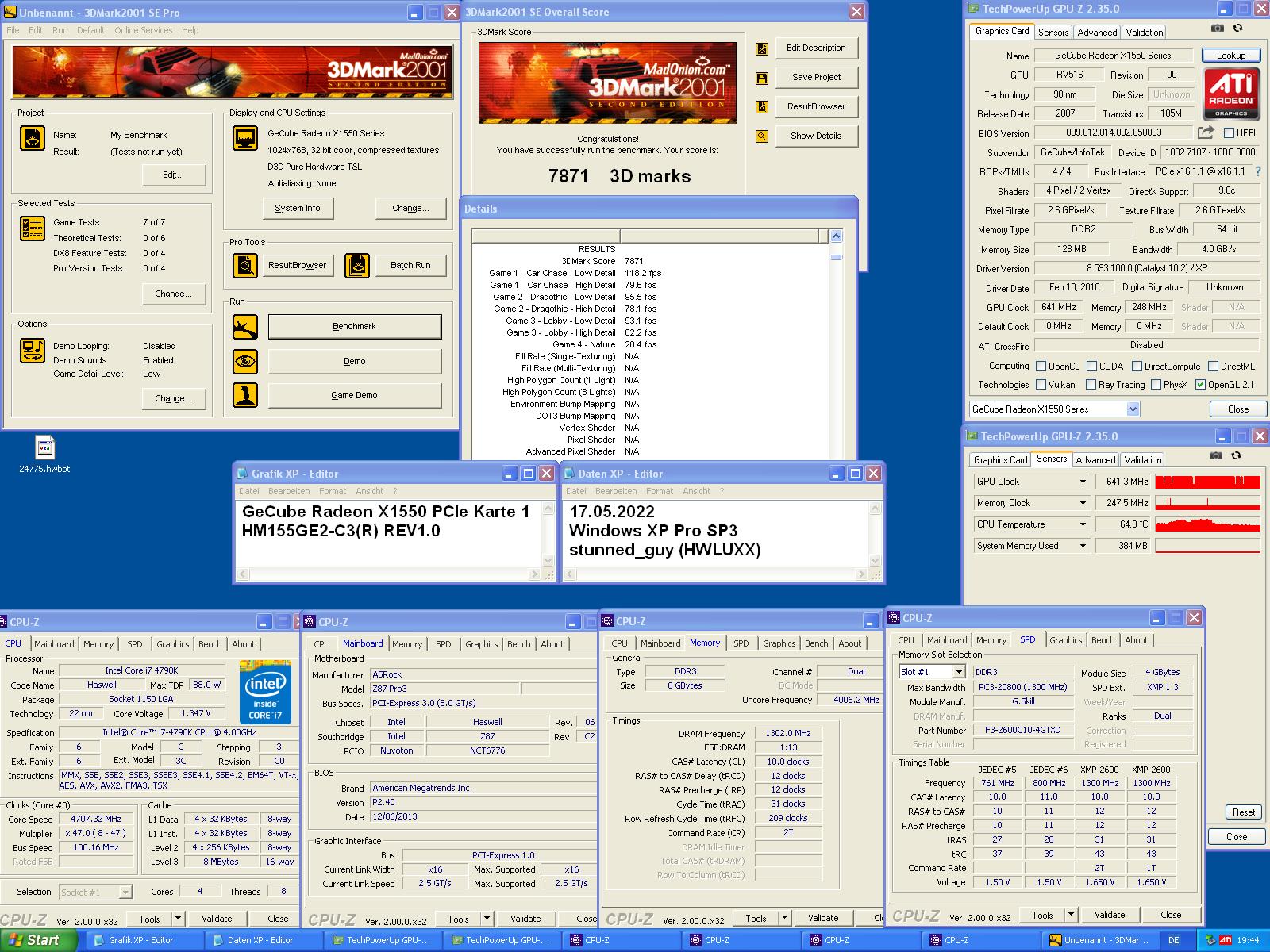Click the refresh icon in GPU-Z Sensors window
Viewport: 1270px width, 952px height.
[x=1236, y=455]
